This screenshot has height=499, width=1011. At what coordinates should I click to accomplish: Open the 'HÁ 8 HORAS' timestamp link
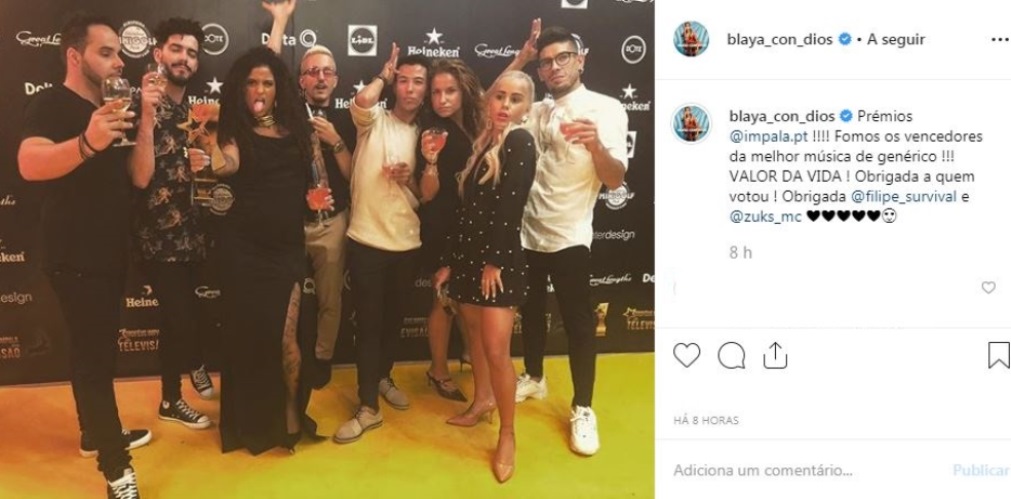(706, 420)
